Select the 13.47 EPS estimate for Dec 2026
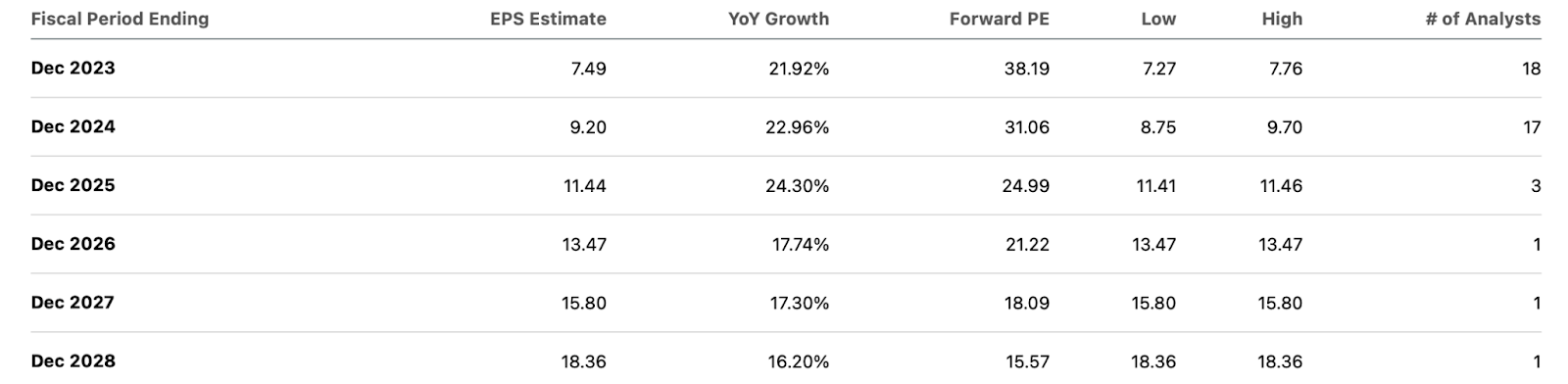1568x384 pixels. (584, 245)
